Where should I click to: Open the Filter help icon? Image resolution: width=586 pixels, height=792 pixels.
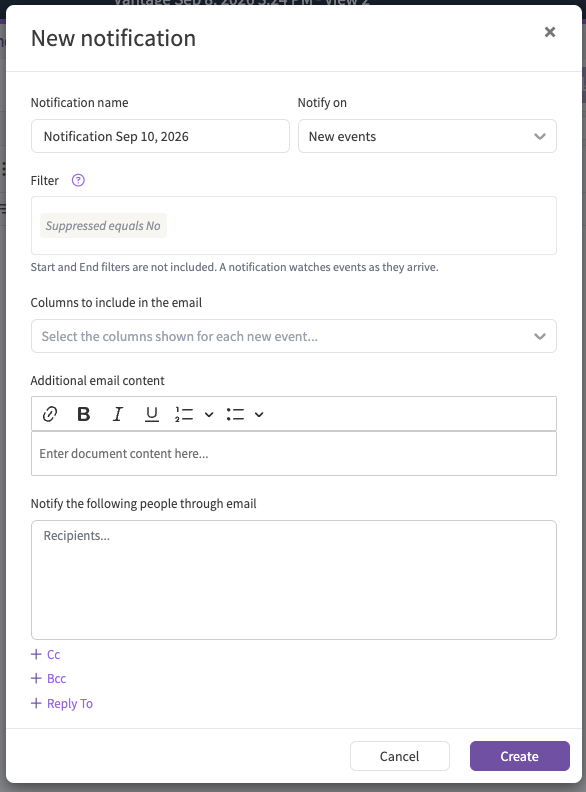(78, 180)
